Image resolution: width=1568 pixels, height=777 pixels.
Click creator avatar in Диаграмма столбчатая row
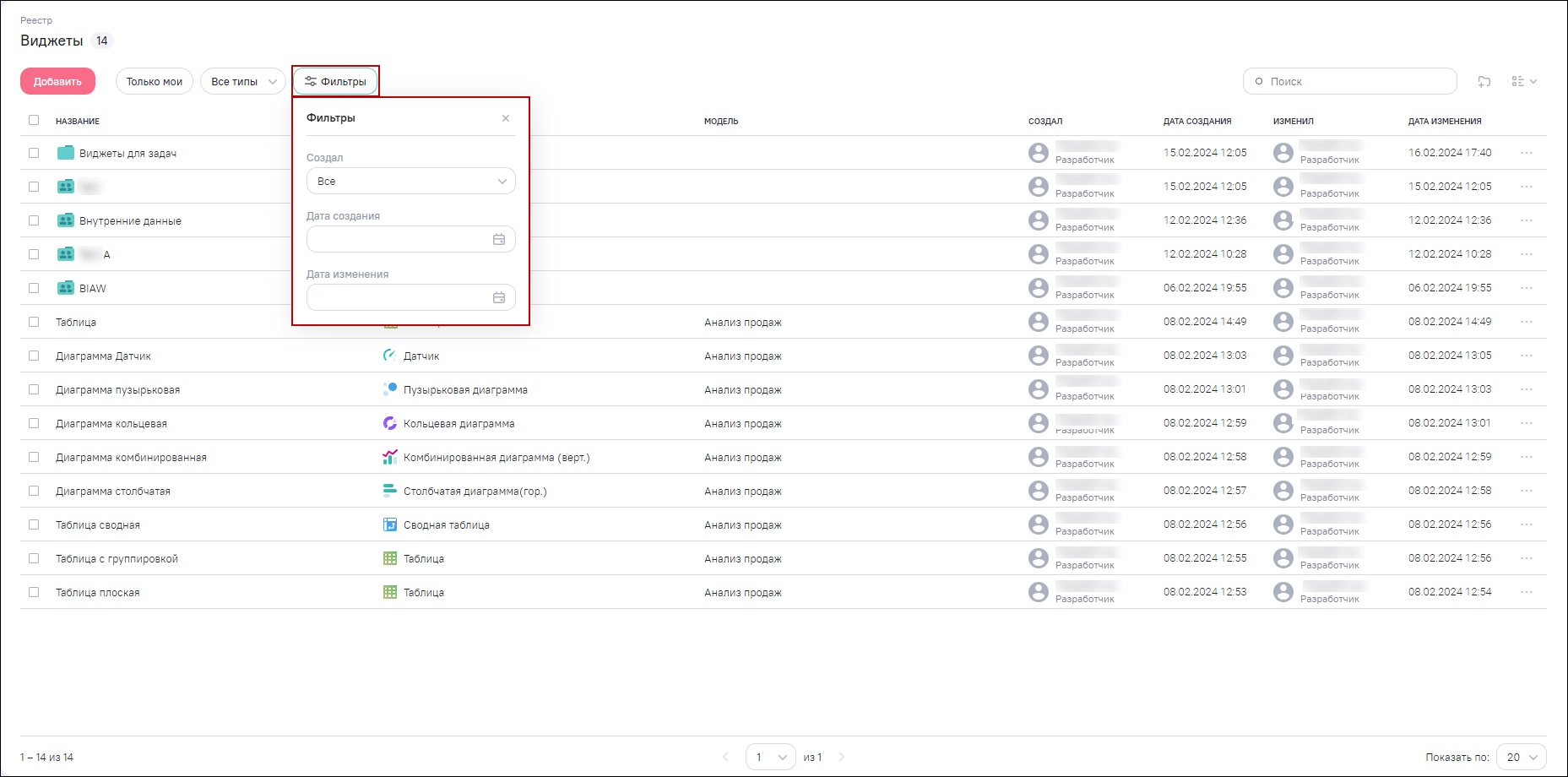tap(1039, 491)
